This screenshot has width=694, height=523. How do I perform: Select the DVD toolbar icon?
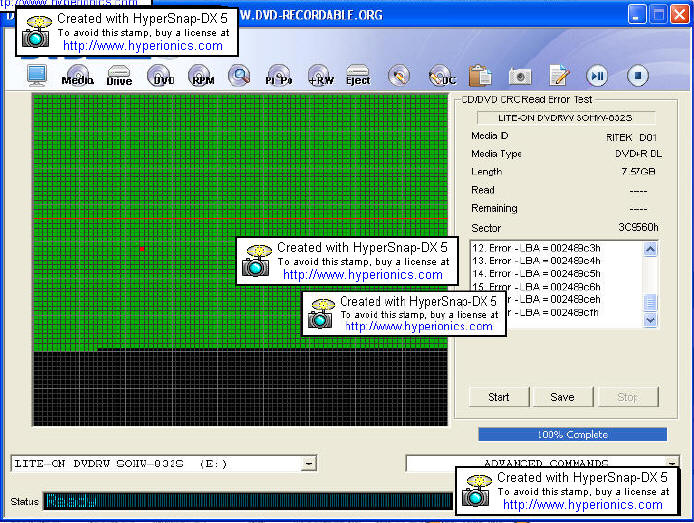click(x=159, y=75)
